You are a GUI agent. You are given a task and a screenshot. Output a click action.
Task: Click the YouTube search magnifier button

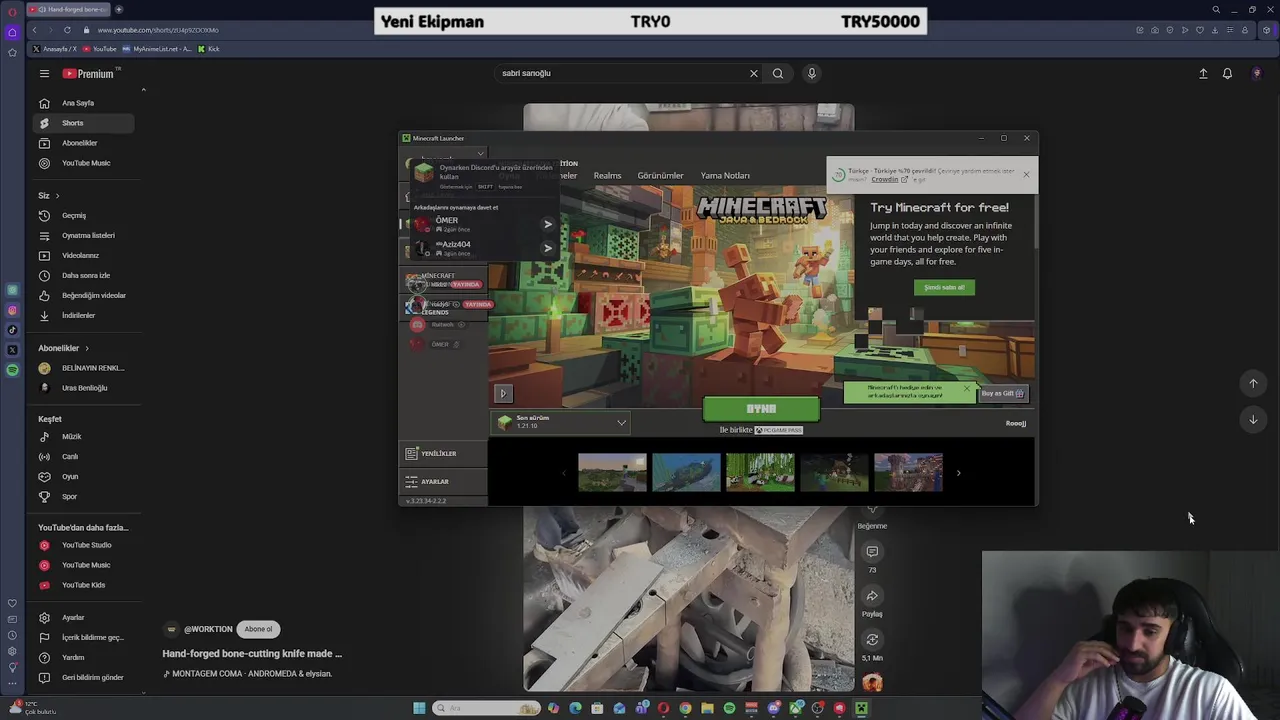click(x=778, y=73)
